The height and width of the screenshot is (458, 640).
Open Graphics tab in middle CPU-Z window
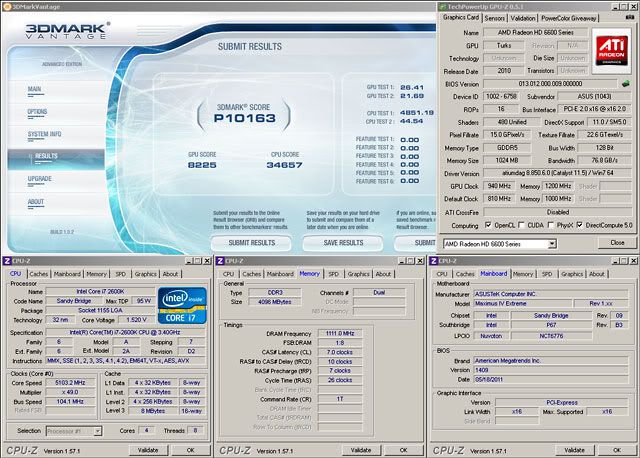(x=358, y=274)
